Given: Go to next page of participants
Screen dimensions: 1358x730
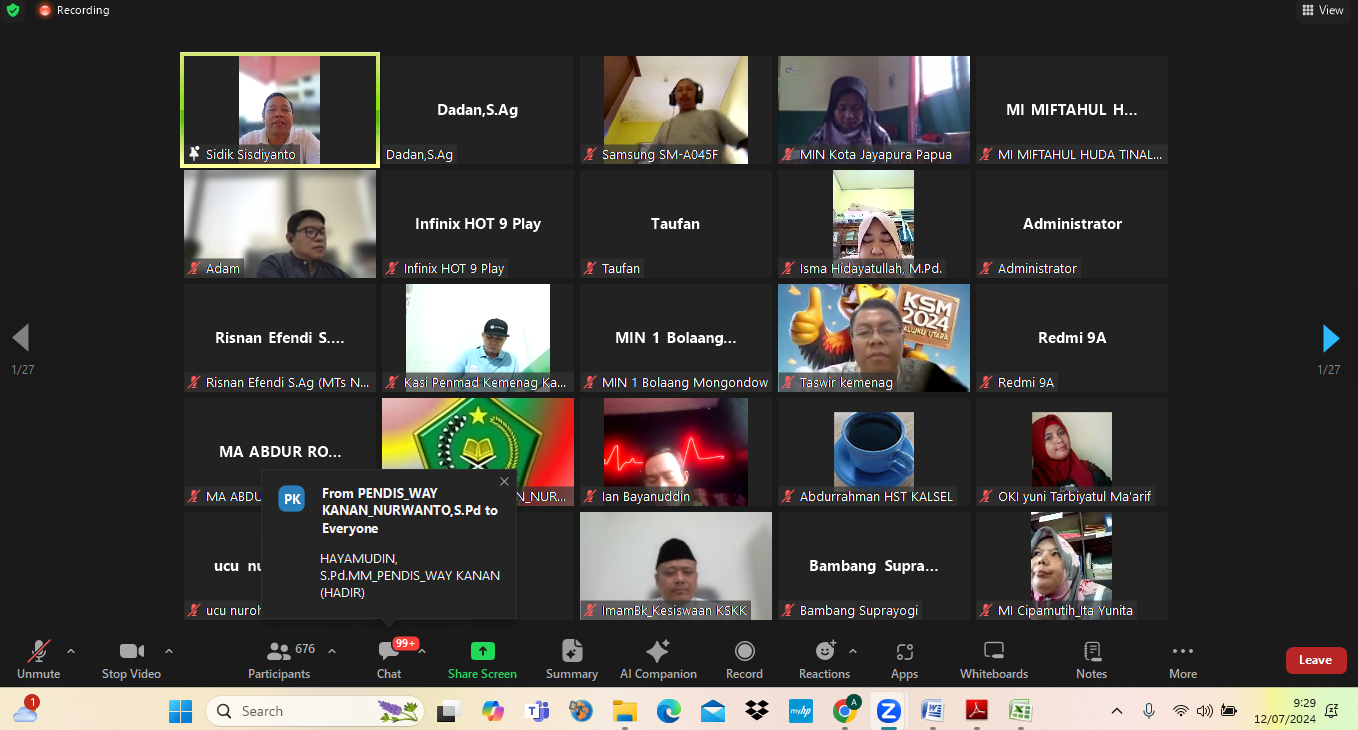Looking at the screenshot, I should [1330, 339].
